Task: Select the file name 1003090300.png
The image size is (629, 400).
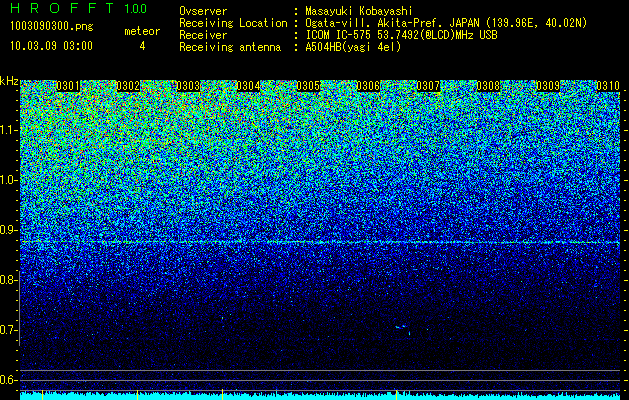Action: coord(52,26)
